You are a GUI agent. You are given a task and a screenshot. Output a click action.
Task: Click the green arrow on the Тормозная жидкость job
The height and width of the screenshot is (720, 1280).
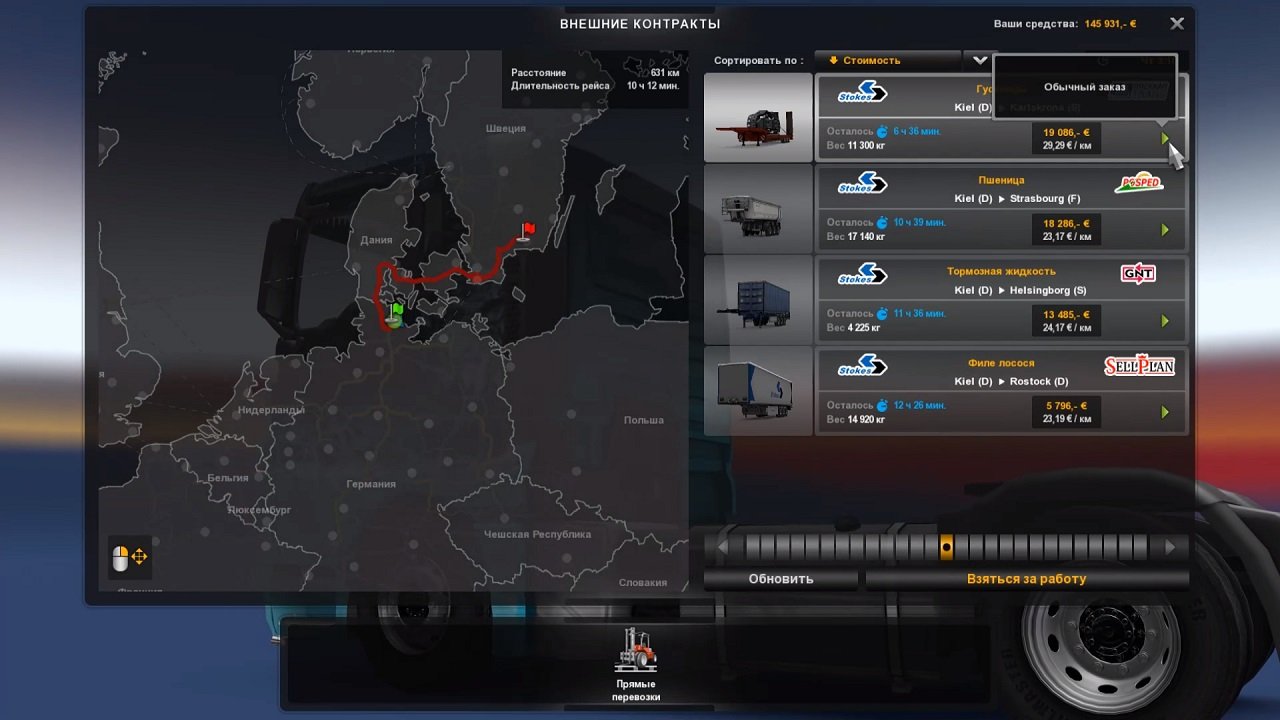point(1164,321)
